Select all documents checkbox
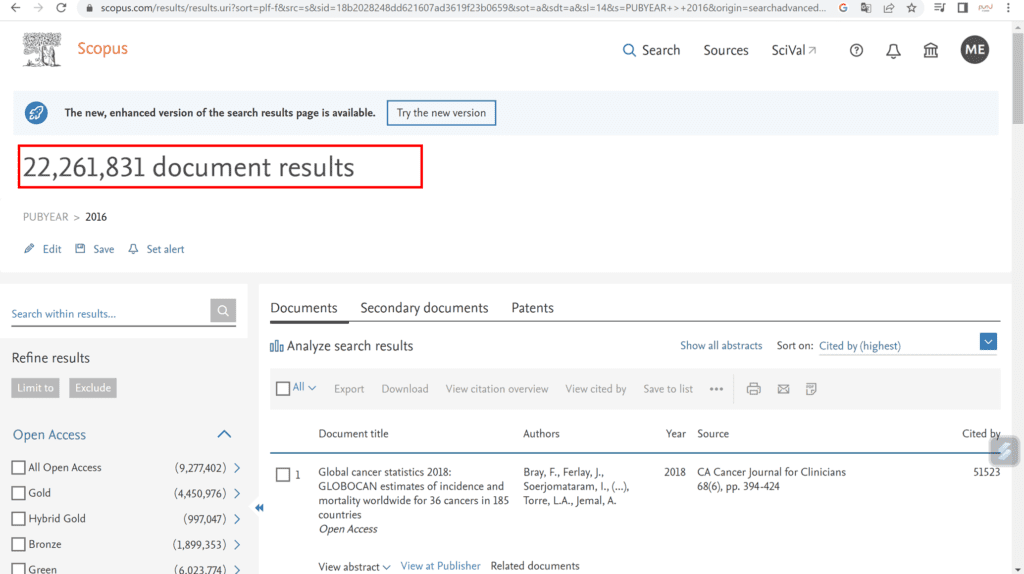Viewport: 1024px width, 574px height. pyautogui.click(x=283, y=389)
